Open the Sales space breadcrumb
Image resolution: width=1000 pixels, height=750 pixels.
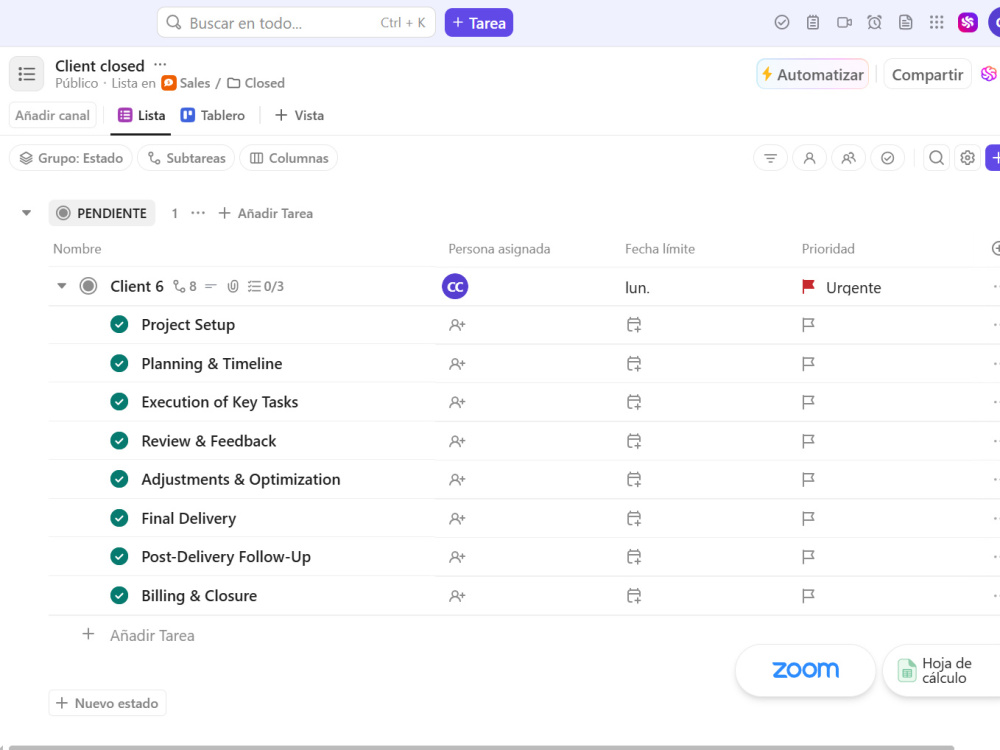click(186, 84)
